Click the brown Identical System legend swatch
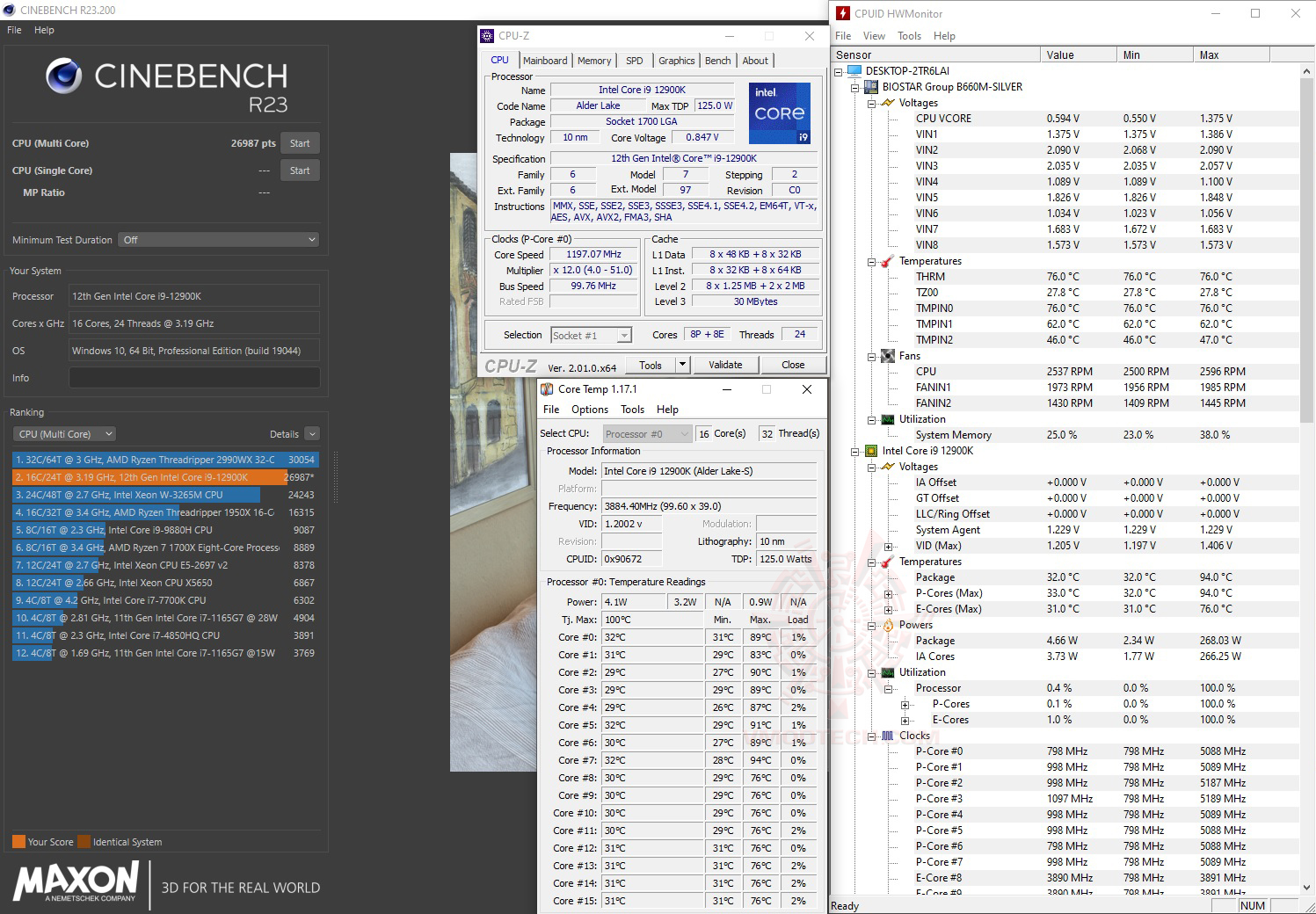 [x=84, y=842]
